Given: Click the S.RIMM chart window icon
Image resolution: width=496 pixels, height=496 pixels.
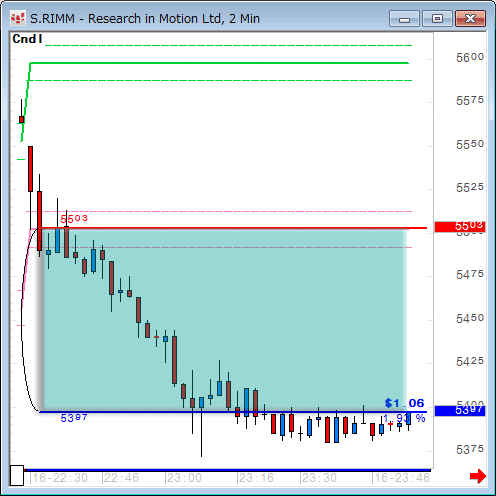Looking at the screenshot, I should [x=17, y=18].
